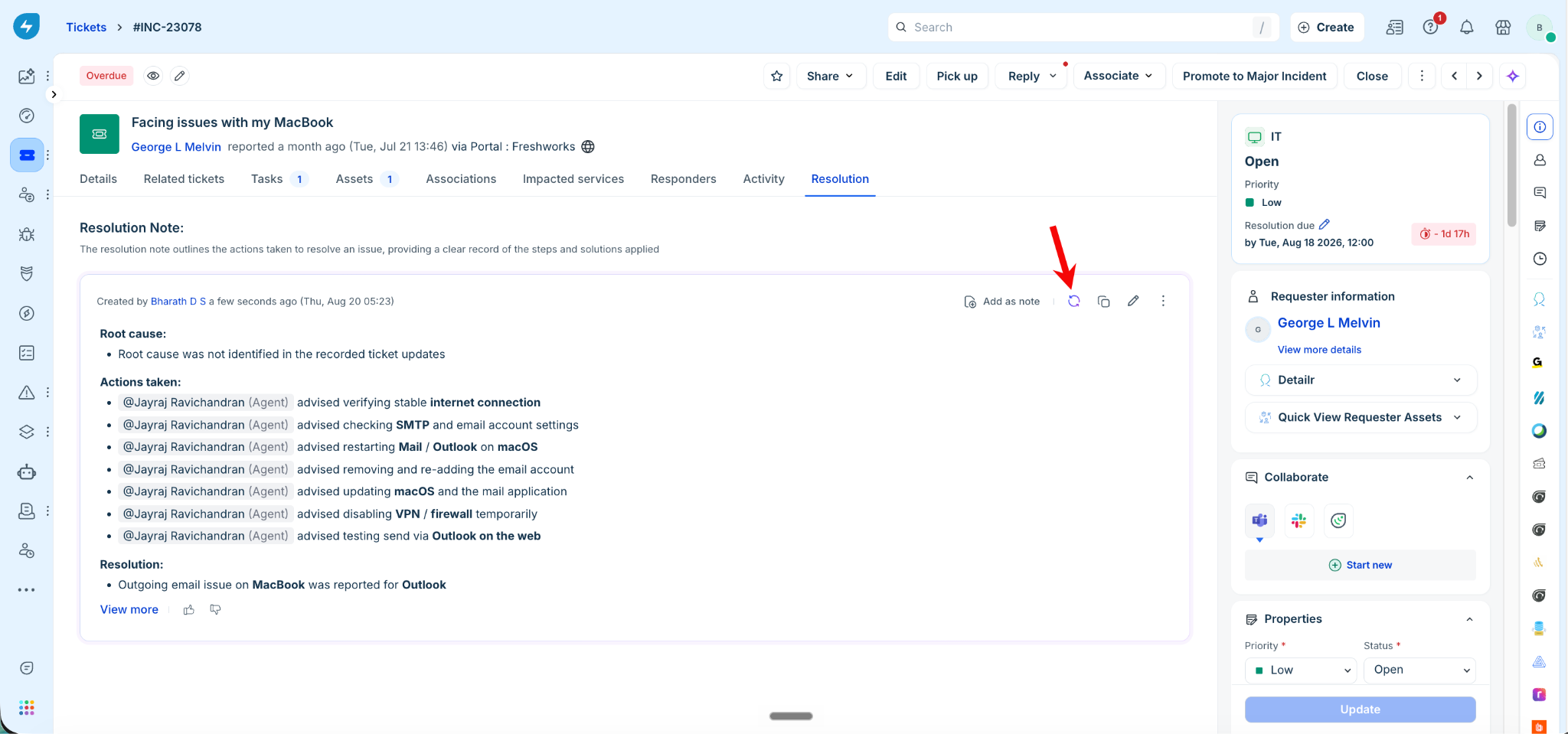Edit the Resolution due date pencil
The width and height of the screenshot is (1568, 734).
[1325, 224]
